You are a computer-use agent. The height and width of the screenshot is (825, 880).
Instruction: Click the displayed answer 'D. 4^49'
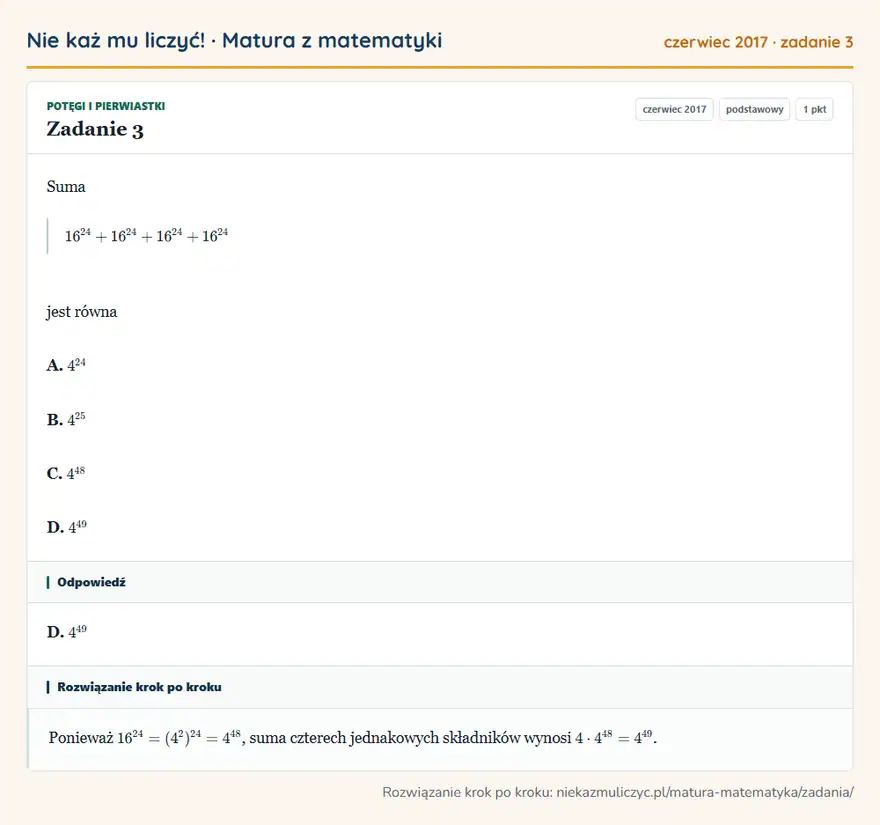click(x=67, y=632)
